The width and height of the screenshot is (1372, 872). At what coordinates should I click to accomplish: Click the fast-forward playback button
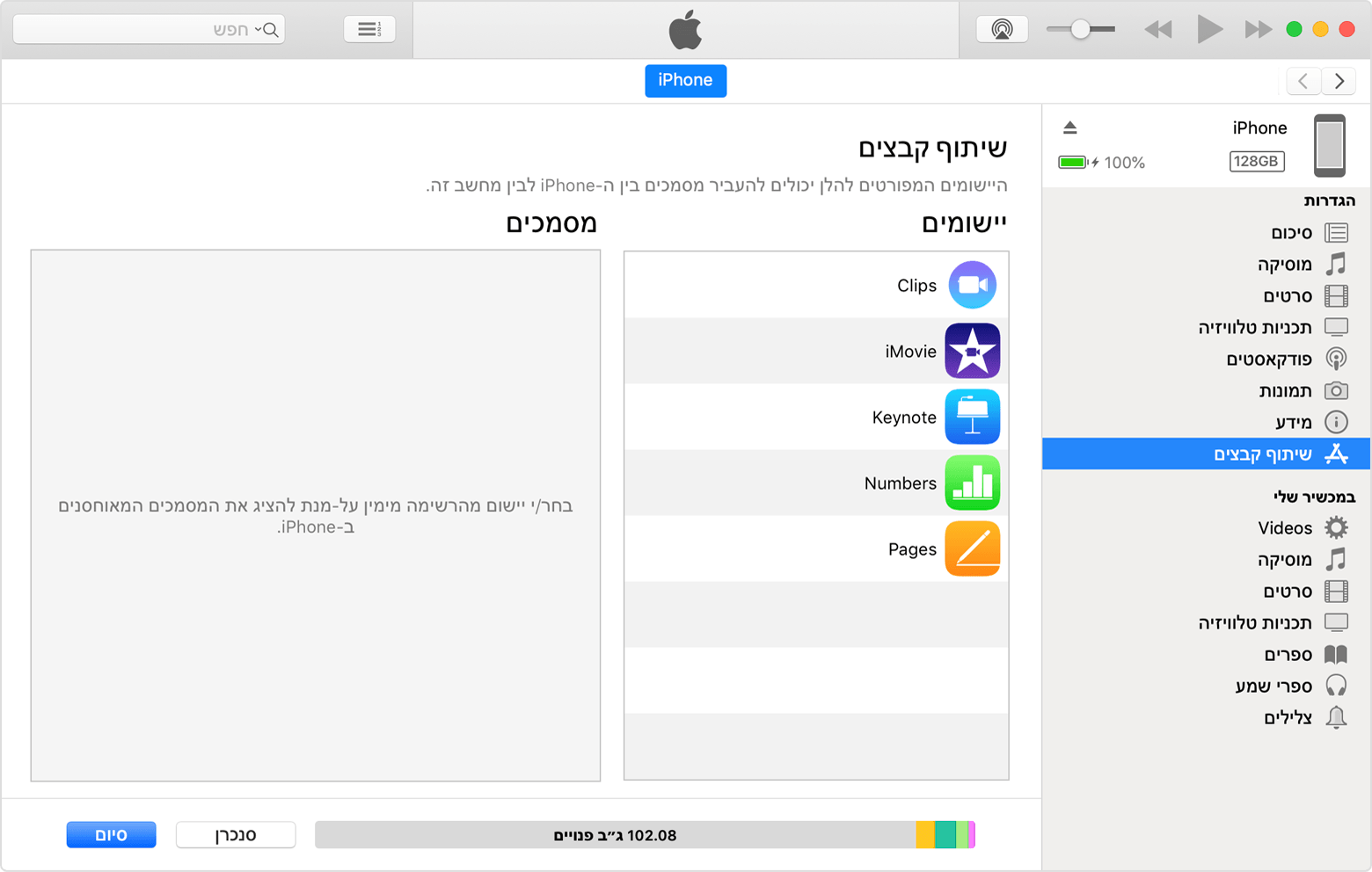1259,30
